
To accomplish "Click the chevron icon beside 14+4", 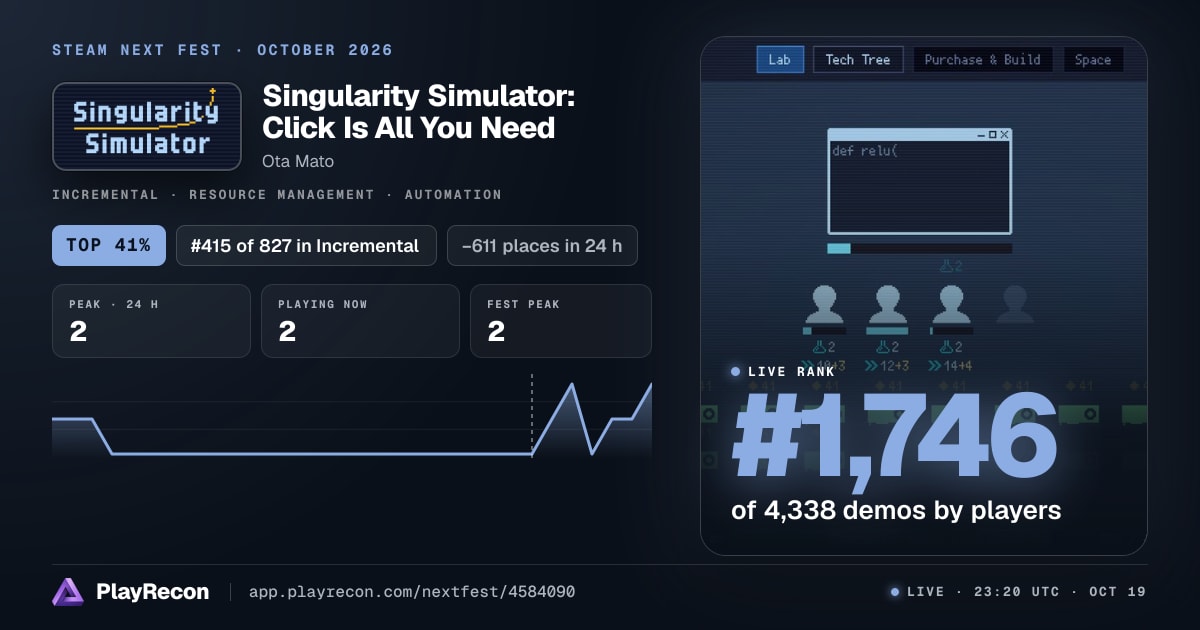I will tap(935, 366).
